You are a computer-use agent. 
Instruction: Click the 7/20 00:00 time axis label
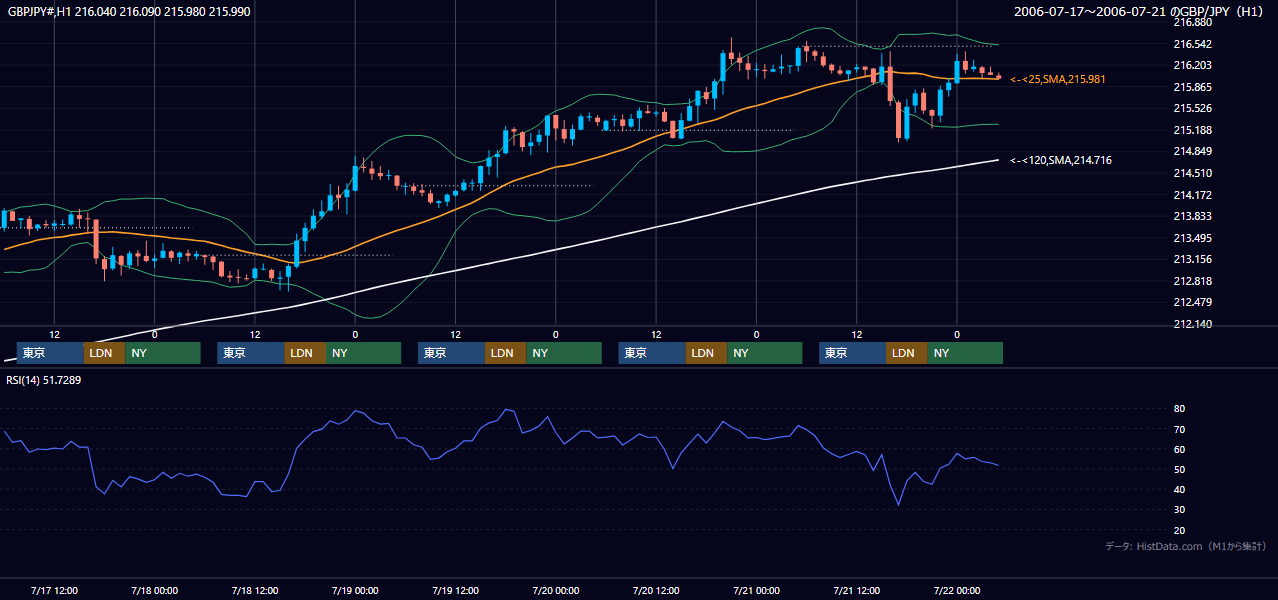coord(556,590)
